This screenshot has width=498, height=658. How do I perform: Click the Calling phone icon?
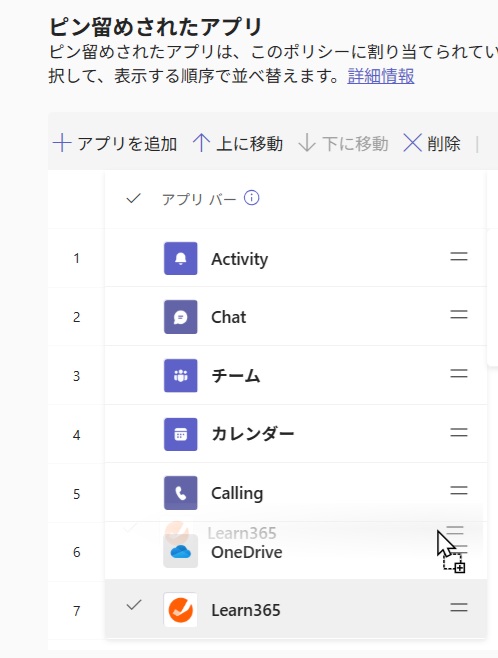180,493
